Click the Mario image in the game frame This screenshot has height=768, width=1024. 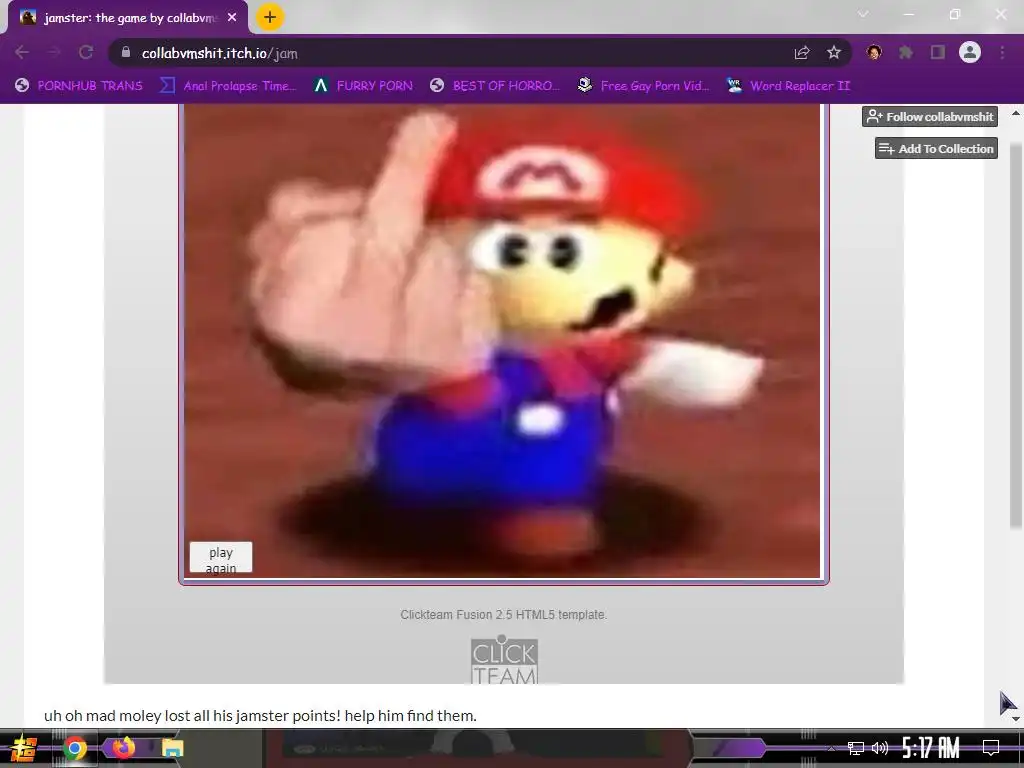[x=502, y=340]
